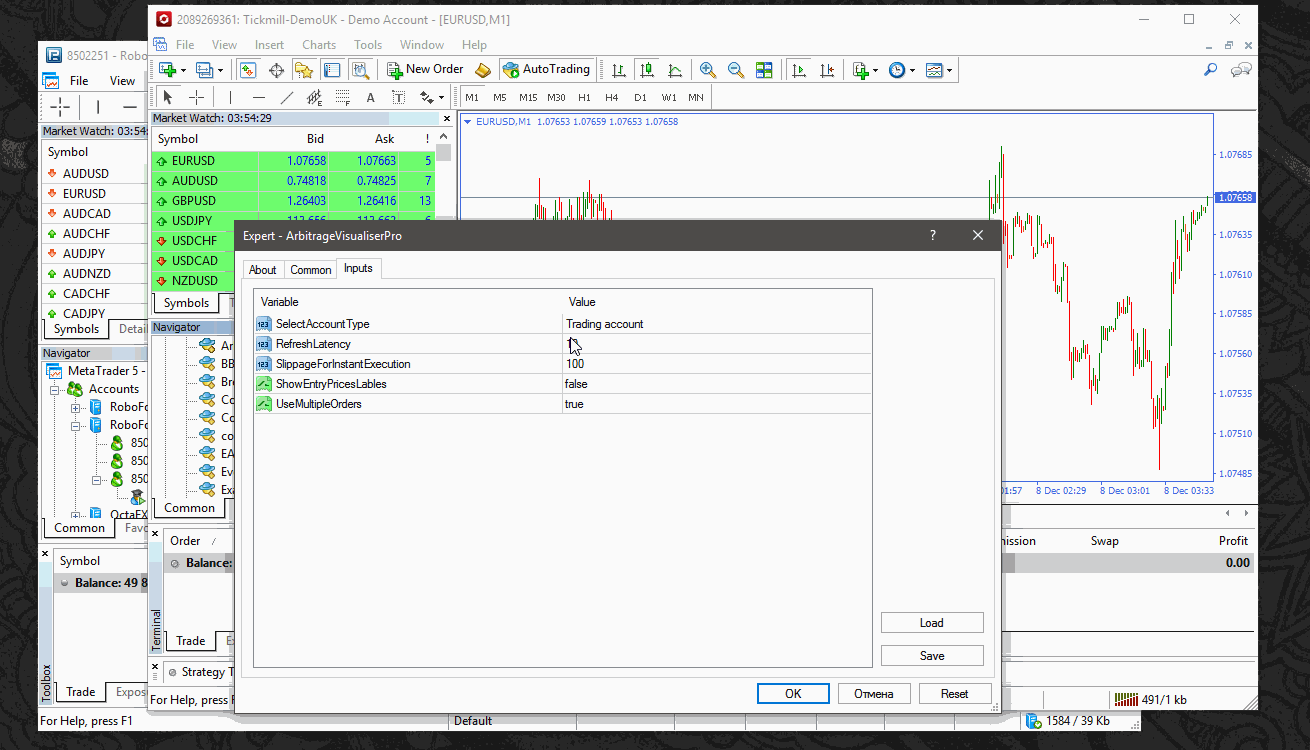The width and height of the screenshot is (1310, 750).
Task: Toggle the Navigator panel star-folder icon
Action: click(304, 70)
